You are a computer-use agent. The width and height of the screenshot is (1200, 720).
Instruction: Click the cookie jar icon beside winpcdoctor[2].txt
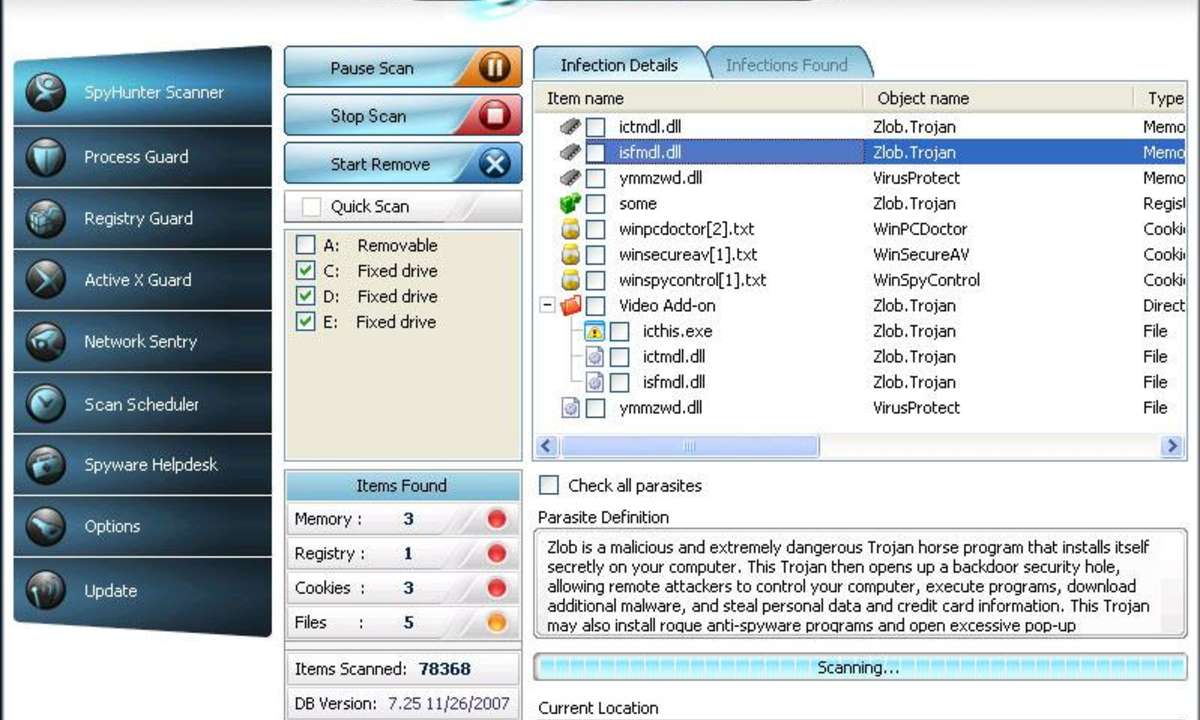click(570, 229)
